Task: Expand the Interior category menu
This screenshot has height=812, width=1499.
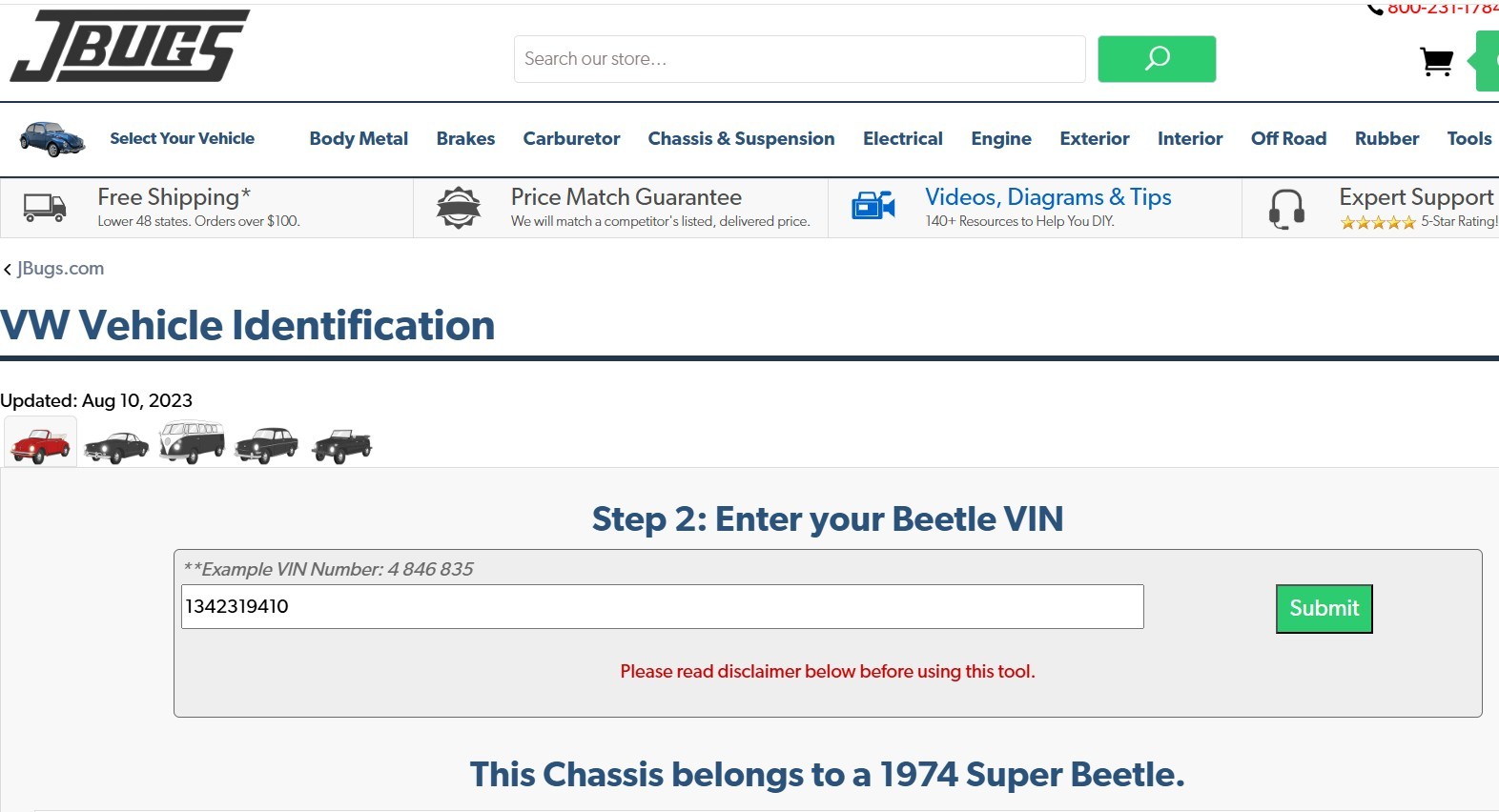Action: pyautogui.click(x=1189, y=138)
